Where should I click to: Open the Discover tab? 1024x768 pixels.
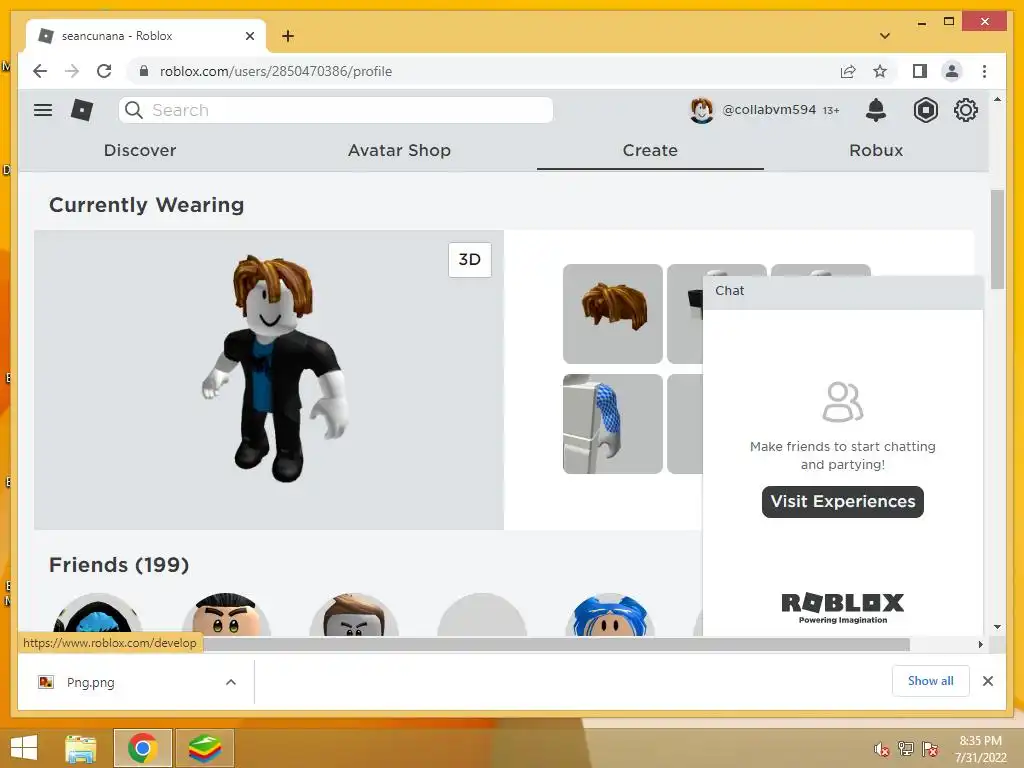(x=140, y=150)
